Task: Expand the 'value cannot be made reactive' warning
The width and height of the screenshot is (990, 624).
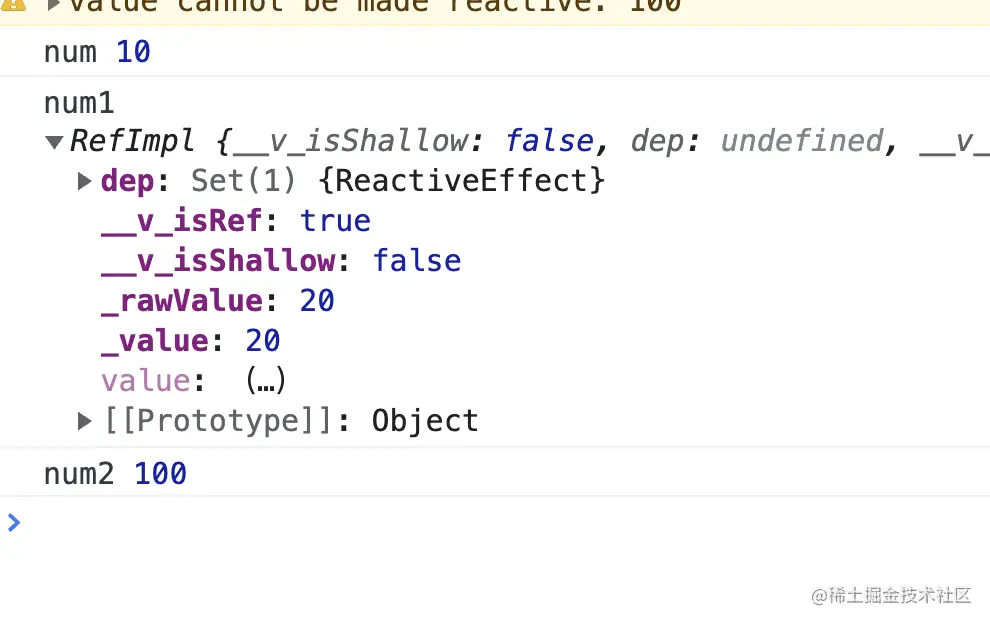Action: [54, 5]
